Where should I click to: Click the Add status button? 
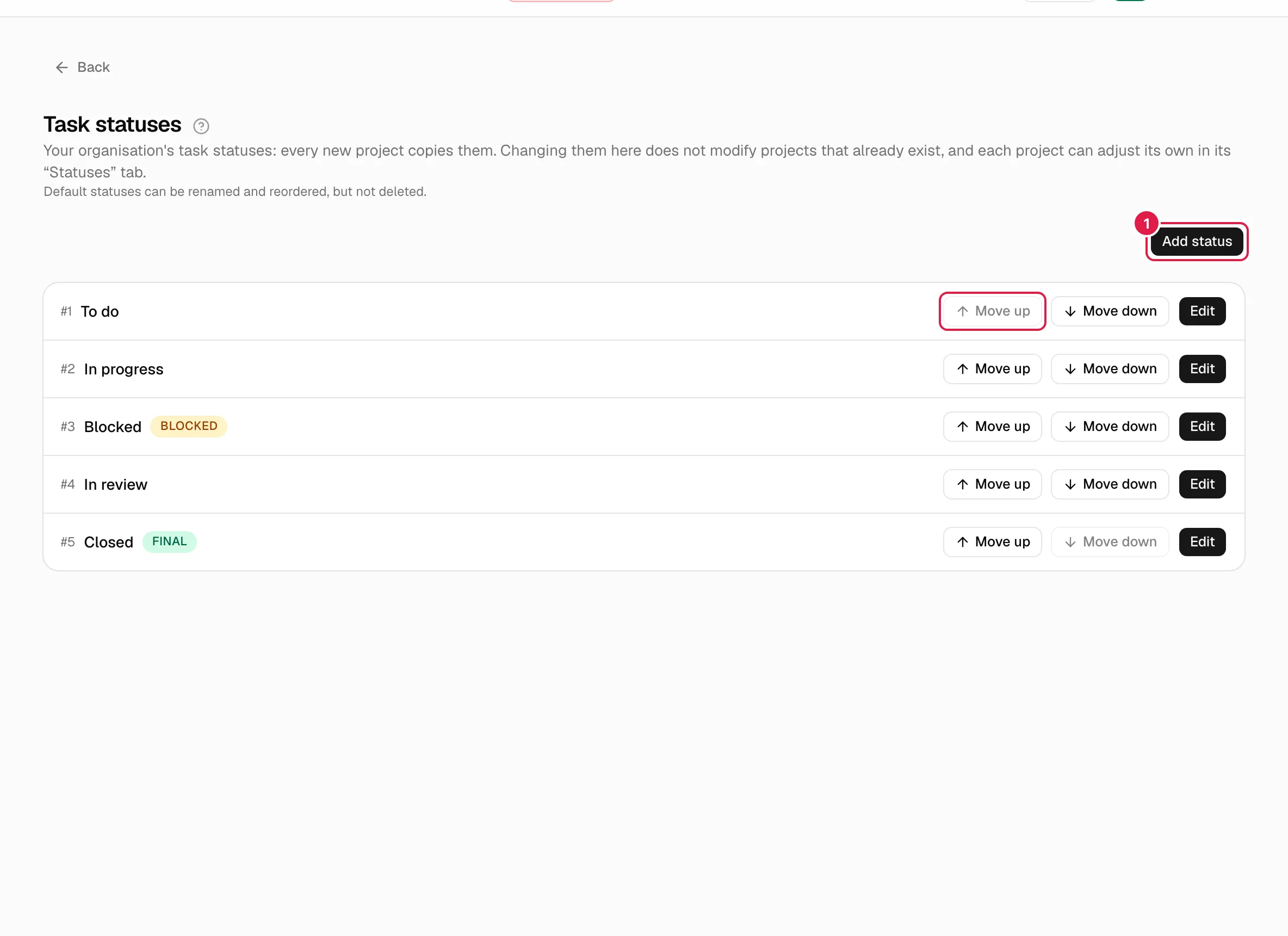pos(1197,242)
